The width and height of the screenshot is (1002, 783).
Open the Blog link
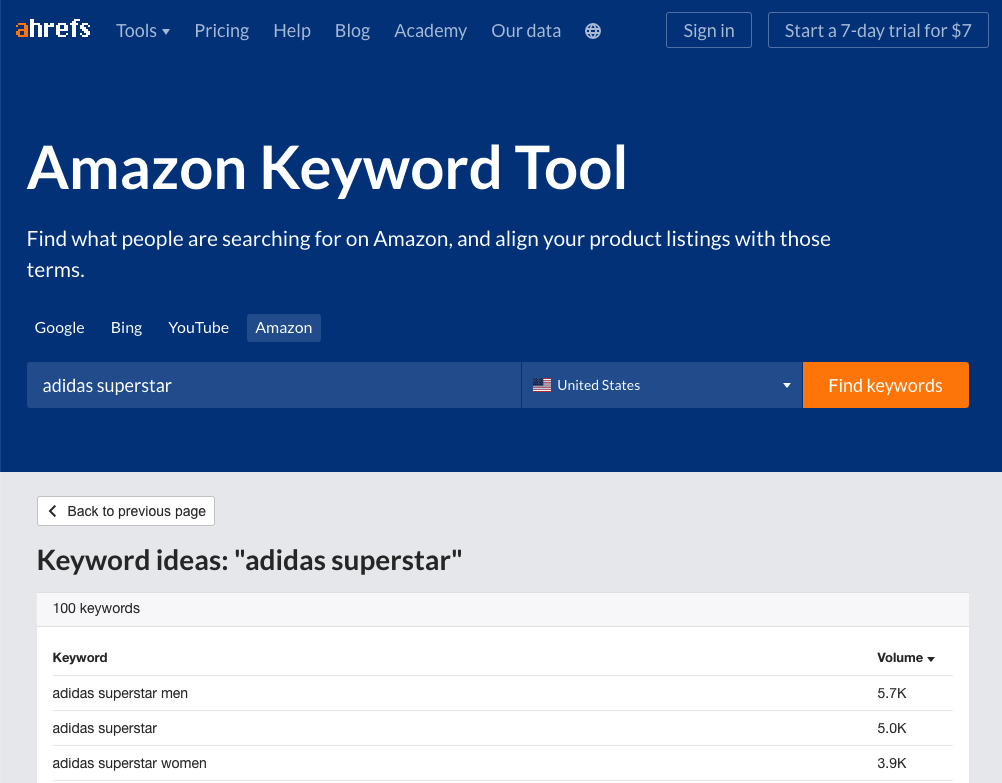pos(352,31)
